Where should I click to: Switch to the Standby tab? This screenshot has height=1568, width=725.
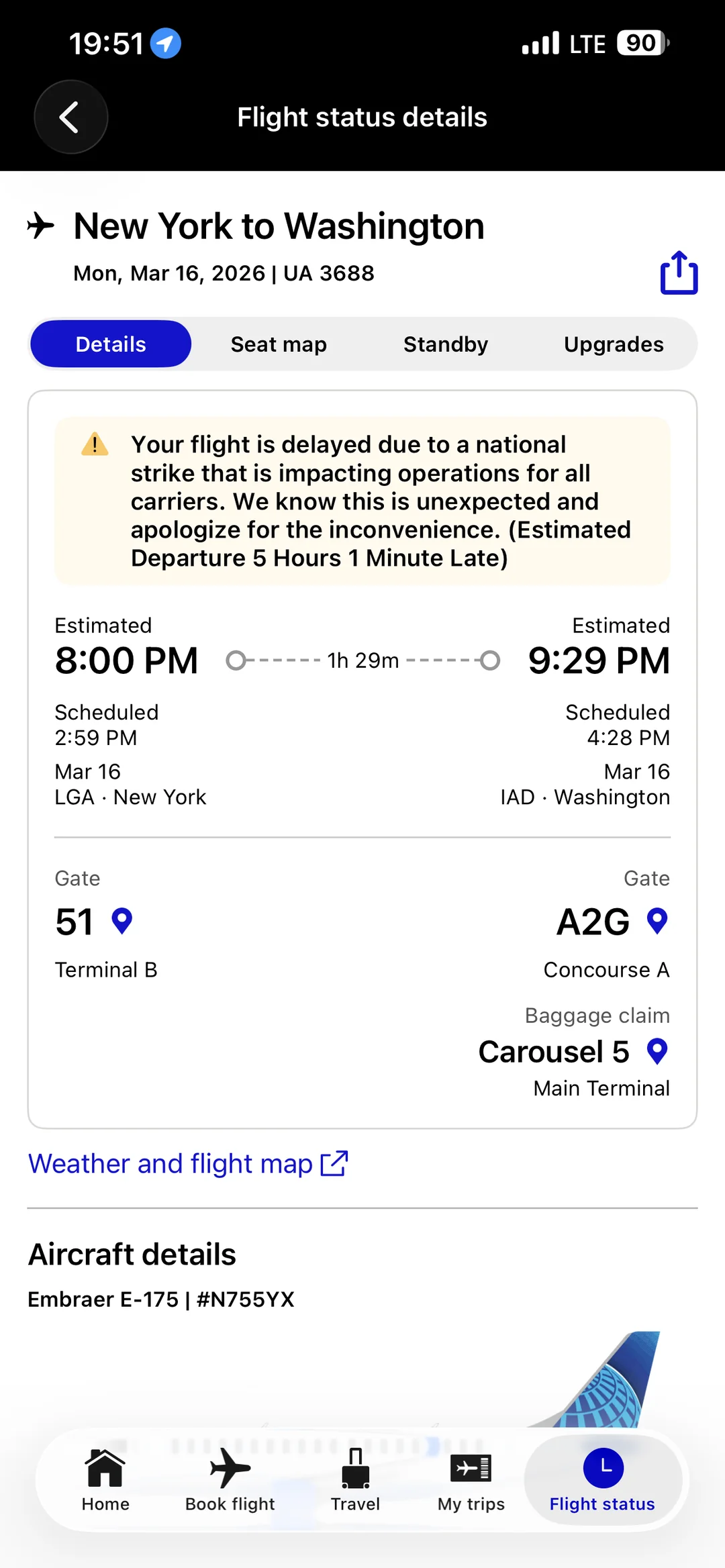point(446,344)
